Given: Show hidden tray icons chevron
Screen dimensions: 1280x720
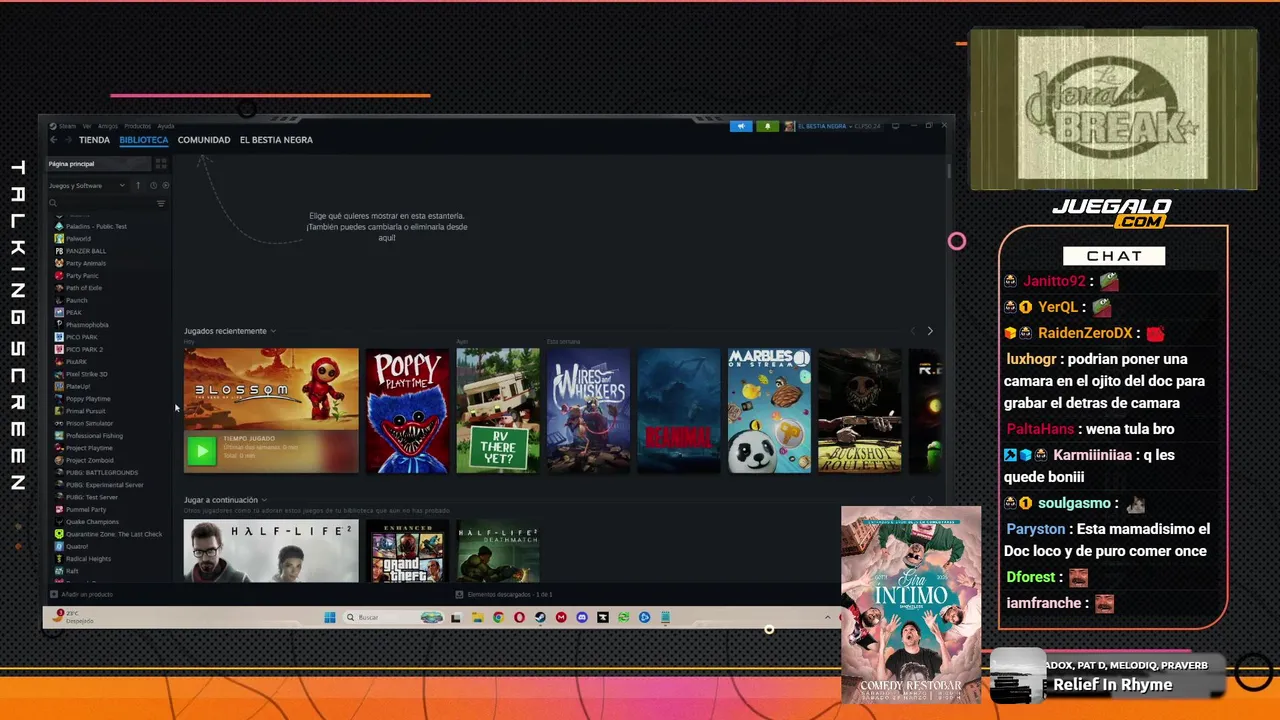Looking at the screenshot, I should click(827, 617).
